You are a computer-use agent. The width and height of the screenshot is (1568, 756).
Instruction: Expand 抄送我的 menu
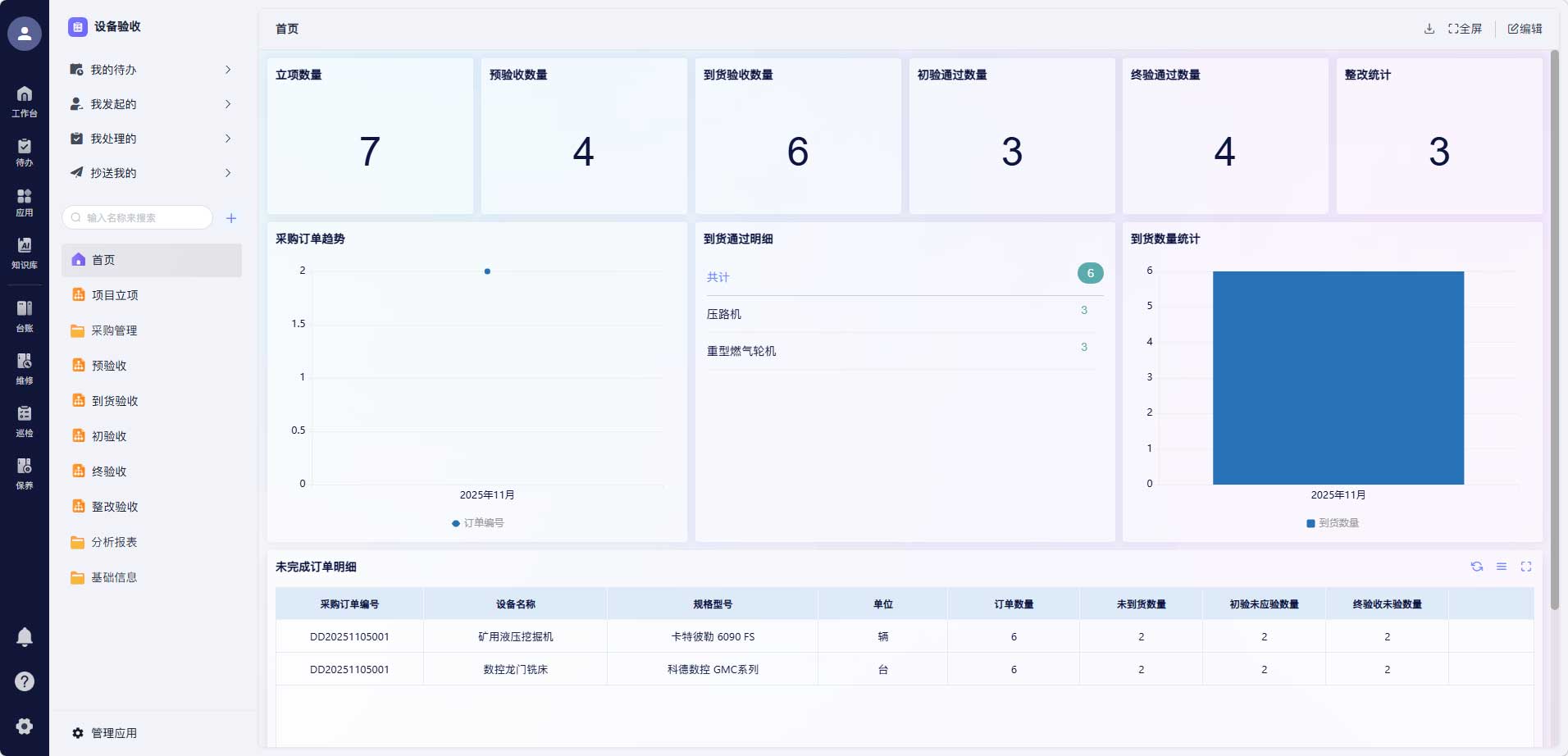pos(151,173)
